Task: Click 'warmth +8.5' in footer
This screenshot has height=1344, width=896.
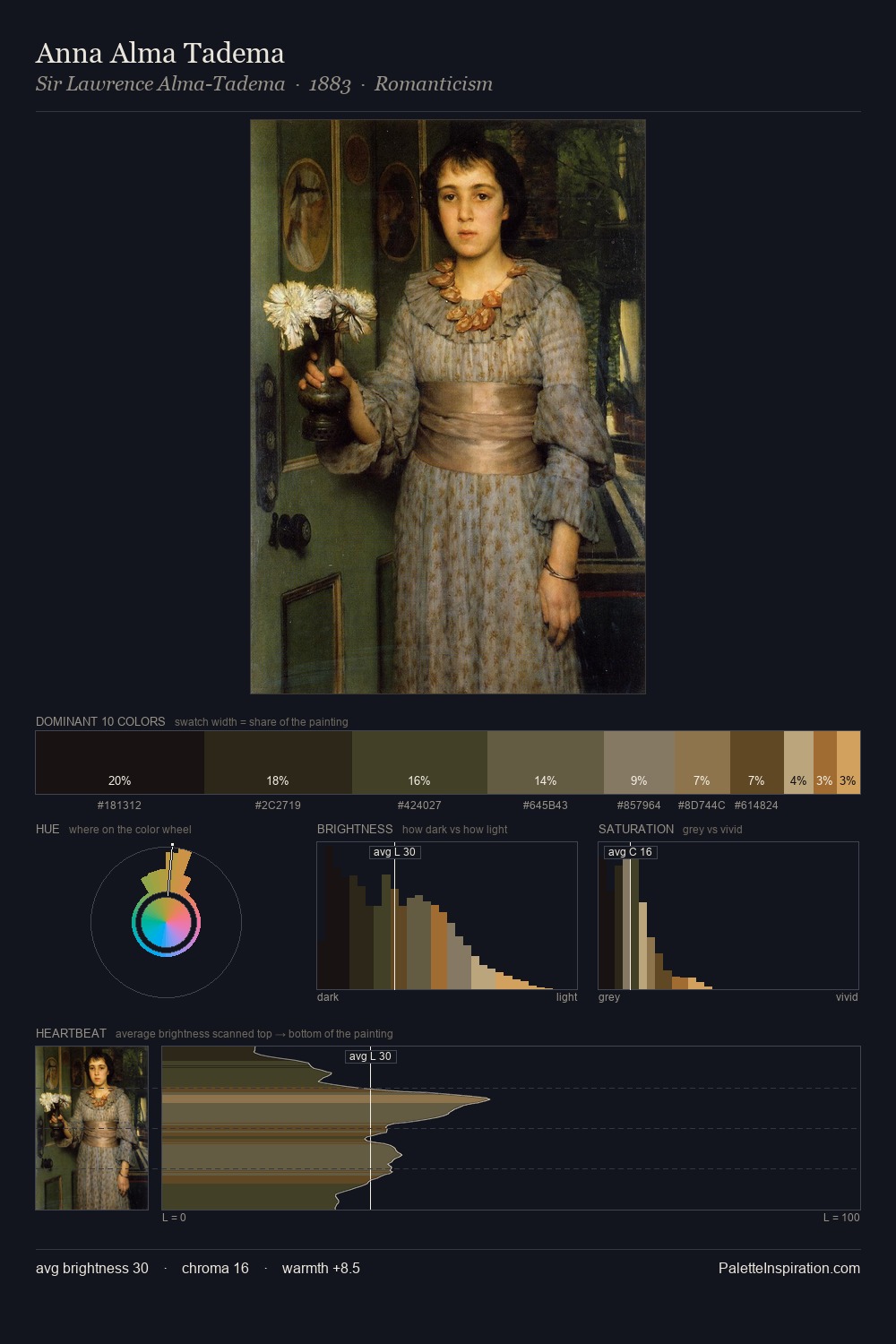Action: (321, 1268)
